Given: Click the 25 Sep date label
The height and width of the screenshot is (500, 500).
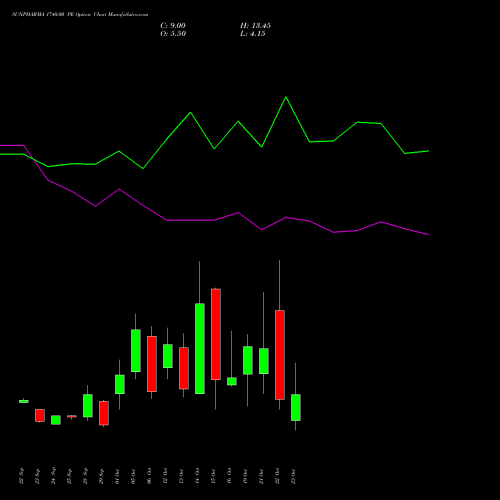Looking at the screenshot, I should coord(70,476).
